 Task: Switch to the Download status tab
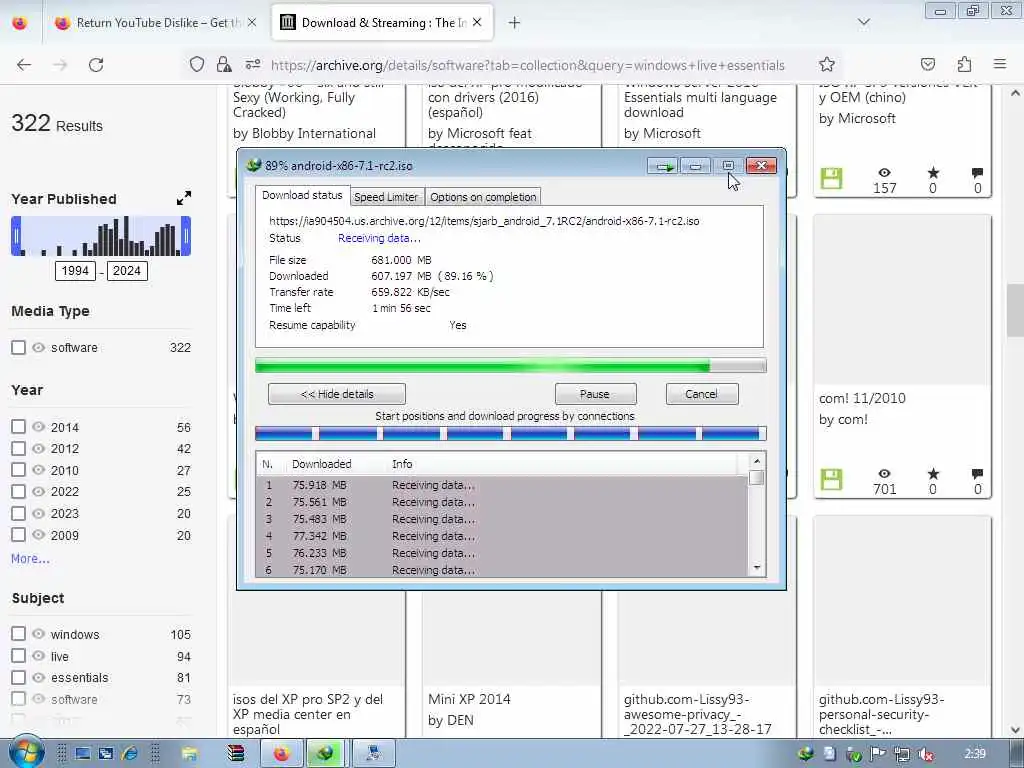[x=302, y=195]
